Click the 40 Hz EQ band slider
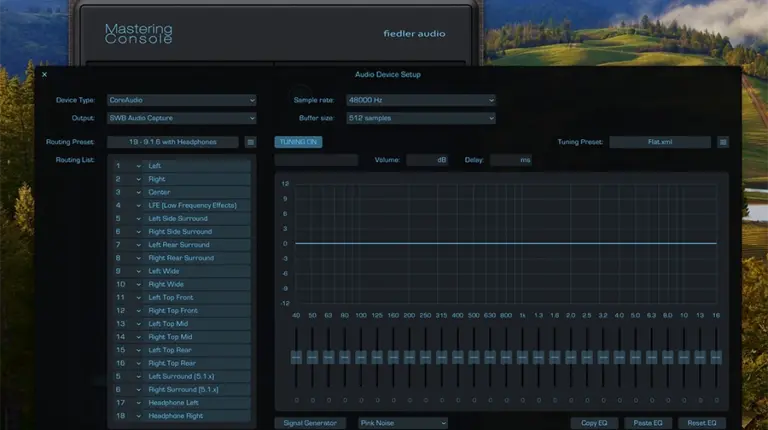This screenshot has width=768, height=430. pyautogui.click(x=296, y=357)
